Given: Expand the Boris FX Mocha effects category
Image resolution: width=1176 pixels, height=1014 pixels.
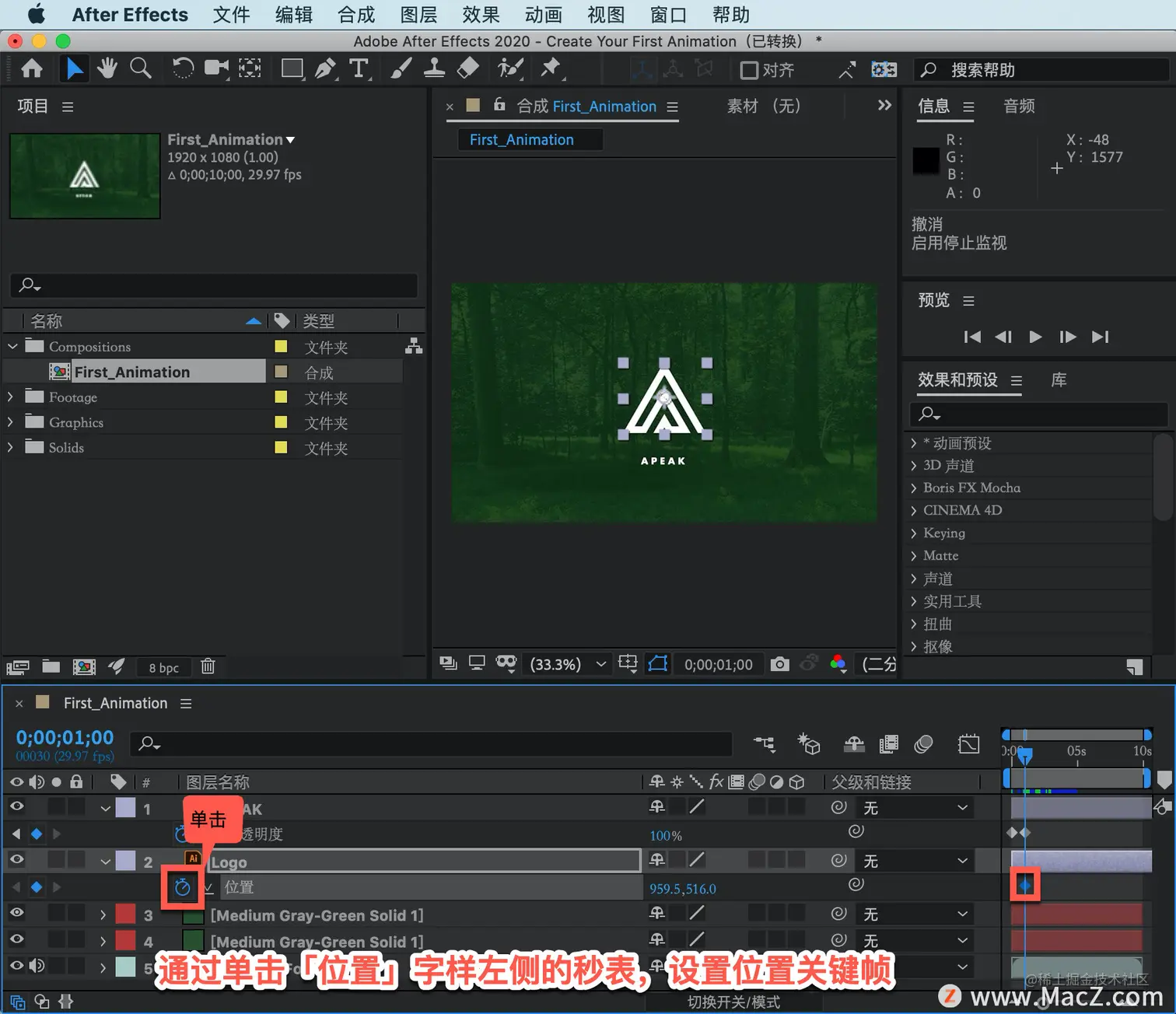Looking at the screenshot, I should coord(914,488).
